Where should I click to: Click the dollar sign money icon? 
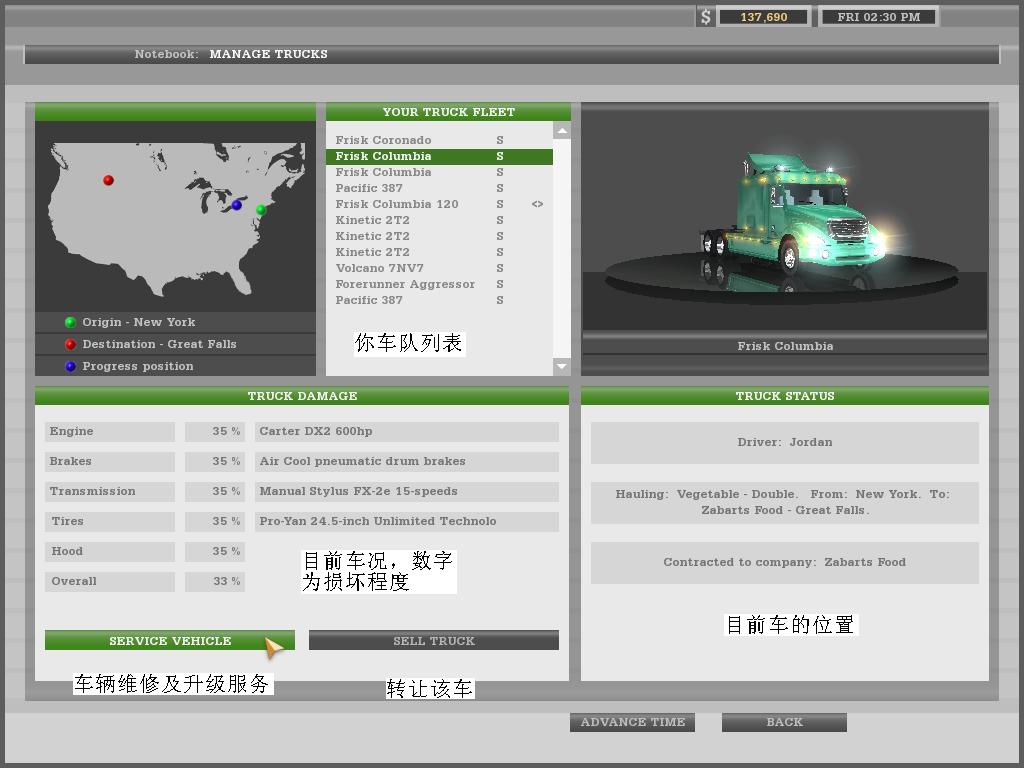[x=706, y=17]
